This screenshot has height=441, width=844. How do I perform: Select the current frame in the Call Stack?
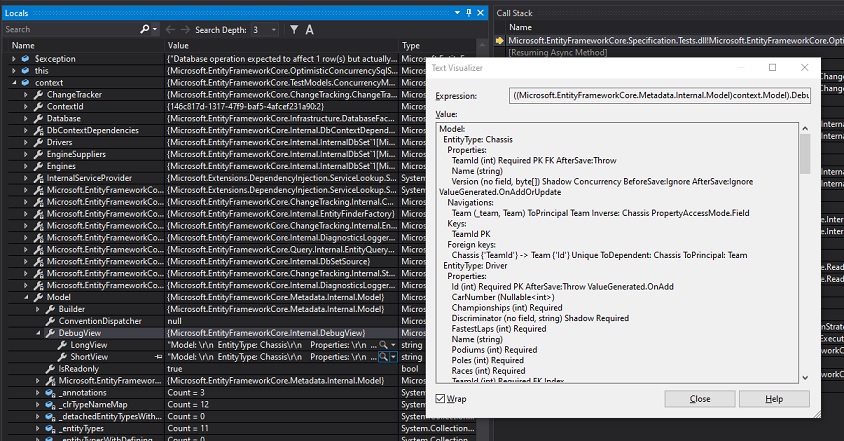click(676, 40)
